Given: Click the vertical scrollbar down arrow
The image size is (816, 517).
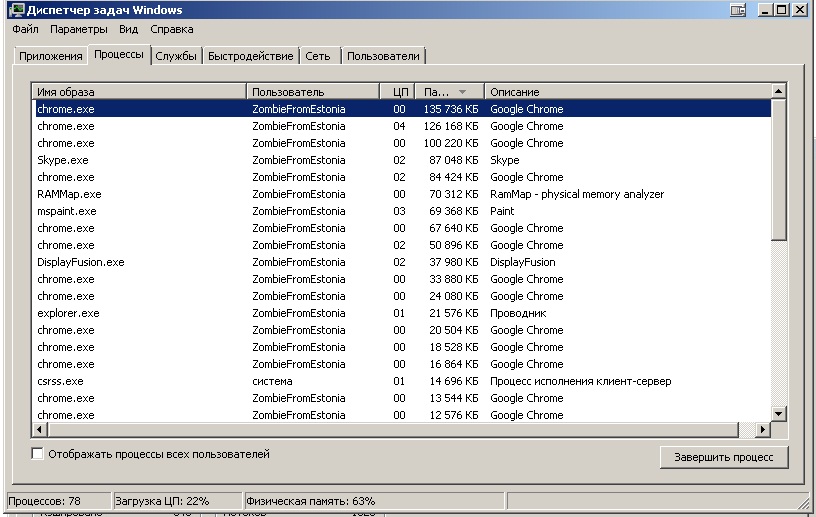Looking at the screenshot, I should (x=778, y=414).
